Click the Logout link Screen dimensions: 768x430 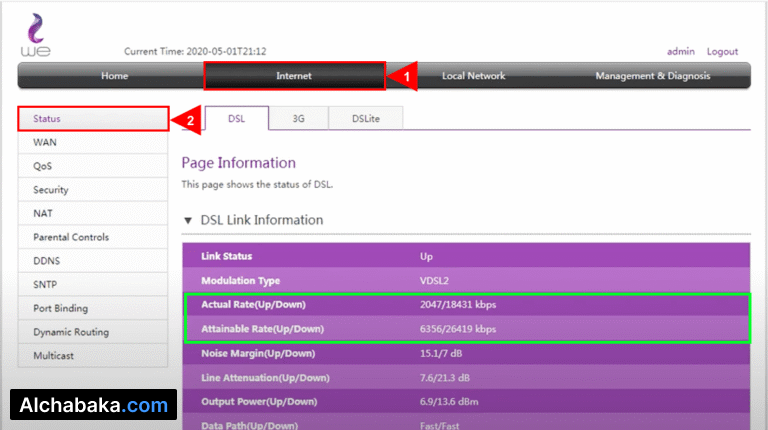[722, 52]
